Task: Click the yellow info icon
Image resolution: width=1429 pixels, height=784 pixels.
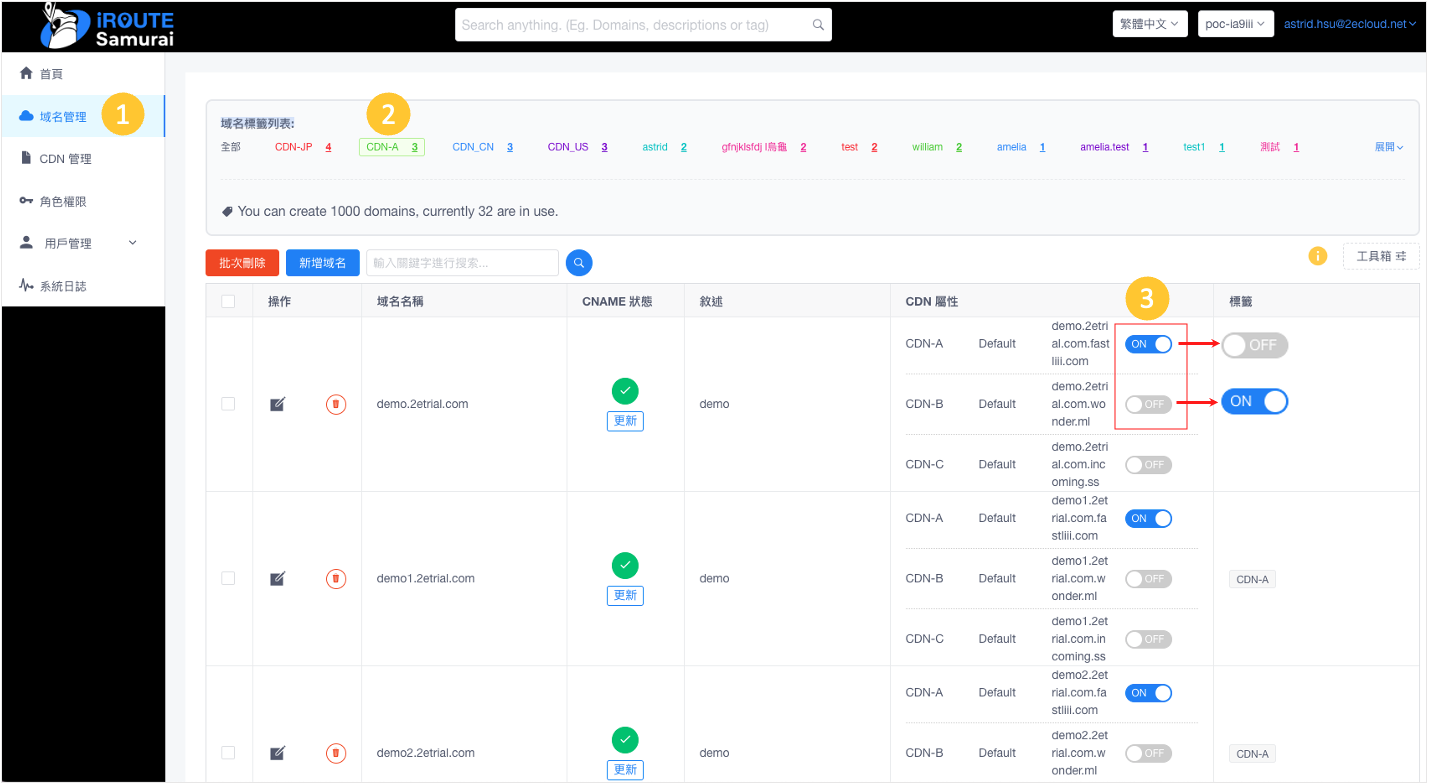Action: [1318, 256]
